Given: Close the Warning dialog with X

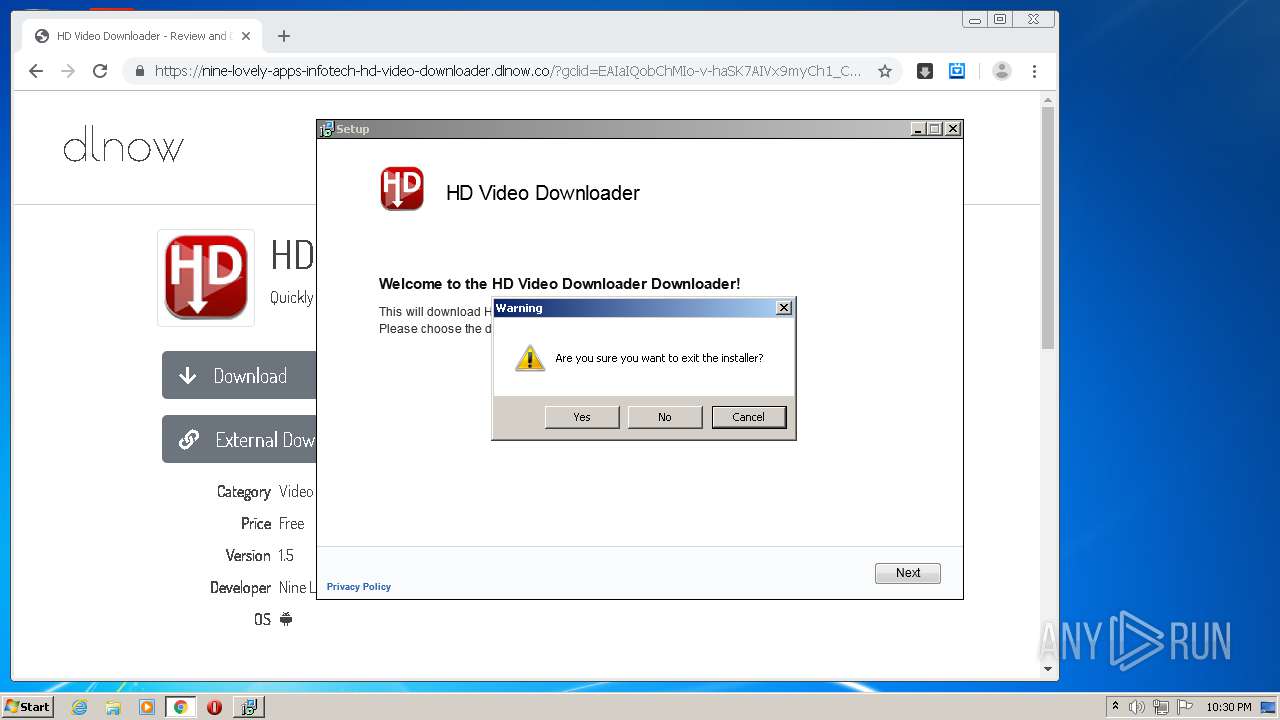Looking at the screenshot, I should click(784, 308).
